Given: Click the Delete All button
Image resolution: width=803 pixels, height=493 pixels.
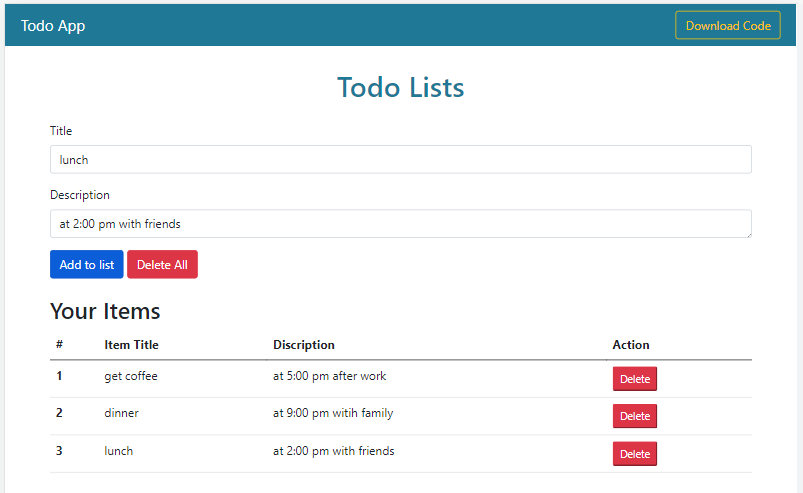Looking at the screenshot, I should 162,265.
